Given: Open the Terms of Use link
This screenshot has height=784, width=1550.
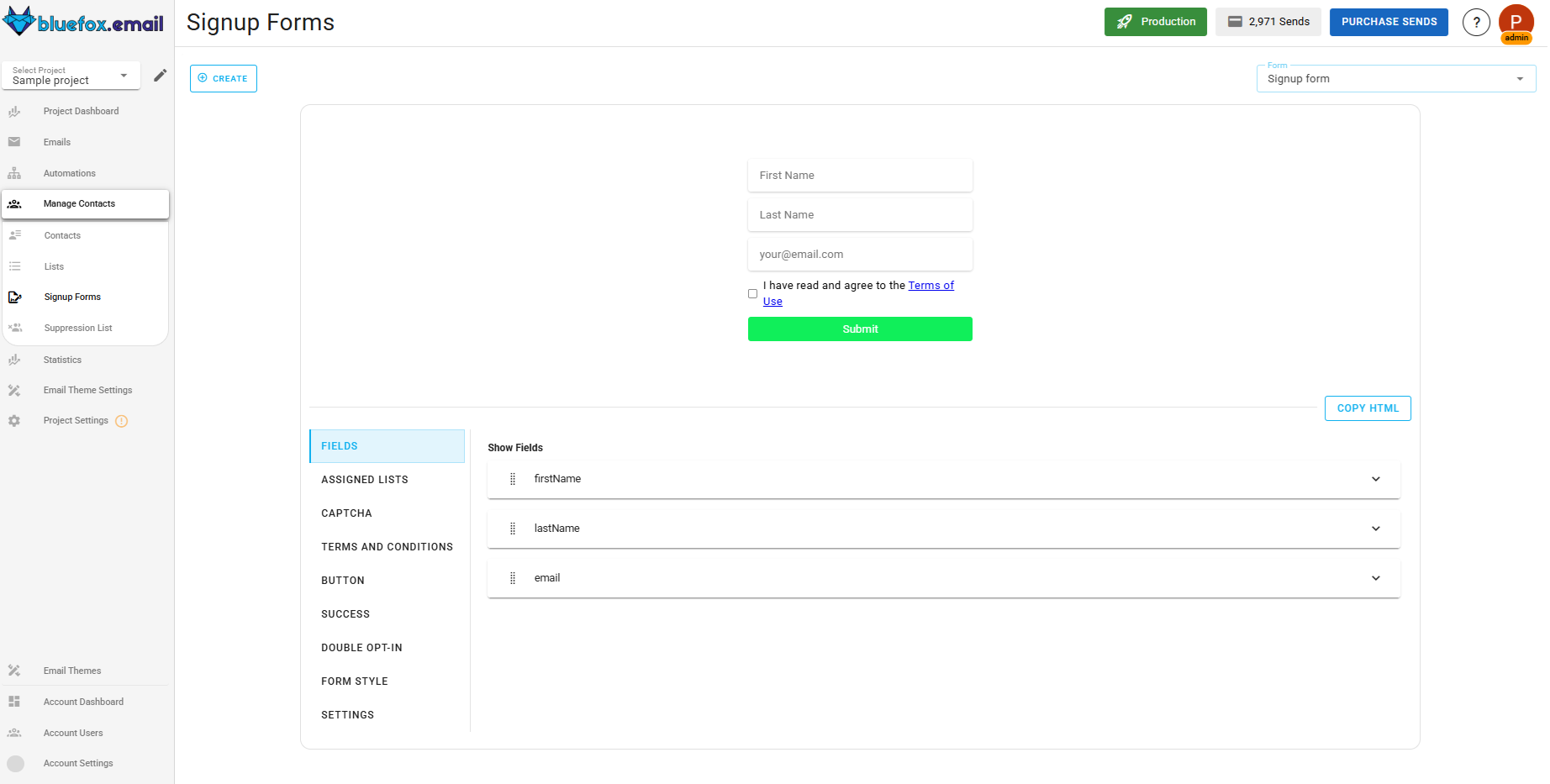Looking at the screenshot, I should pos(931,285).
